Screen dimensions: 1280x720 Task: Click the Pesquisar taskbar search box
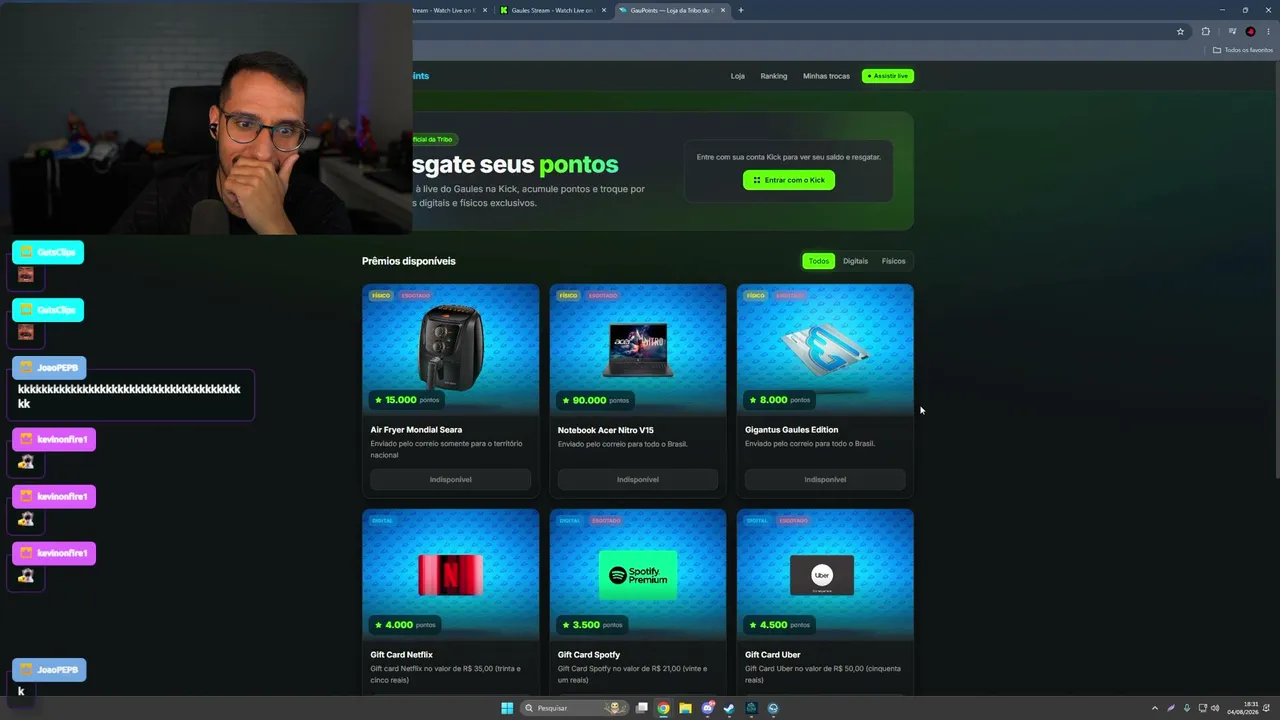575,708
